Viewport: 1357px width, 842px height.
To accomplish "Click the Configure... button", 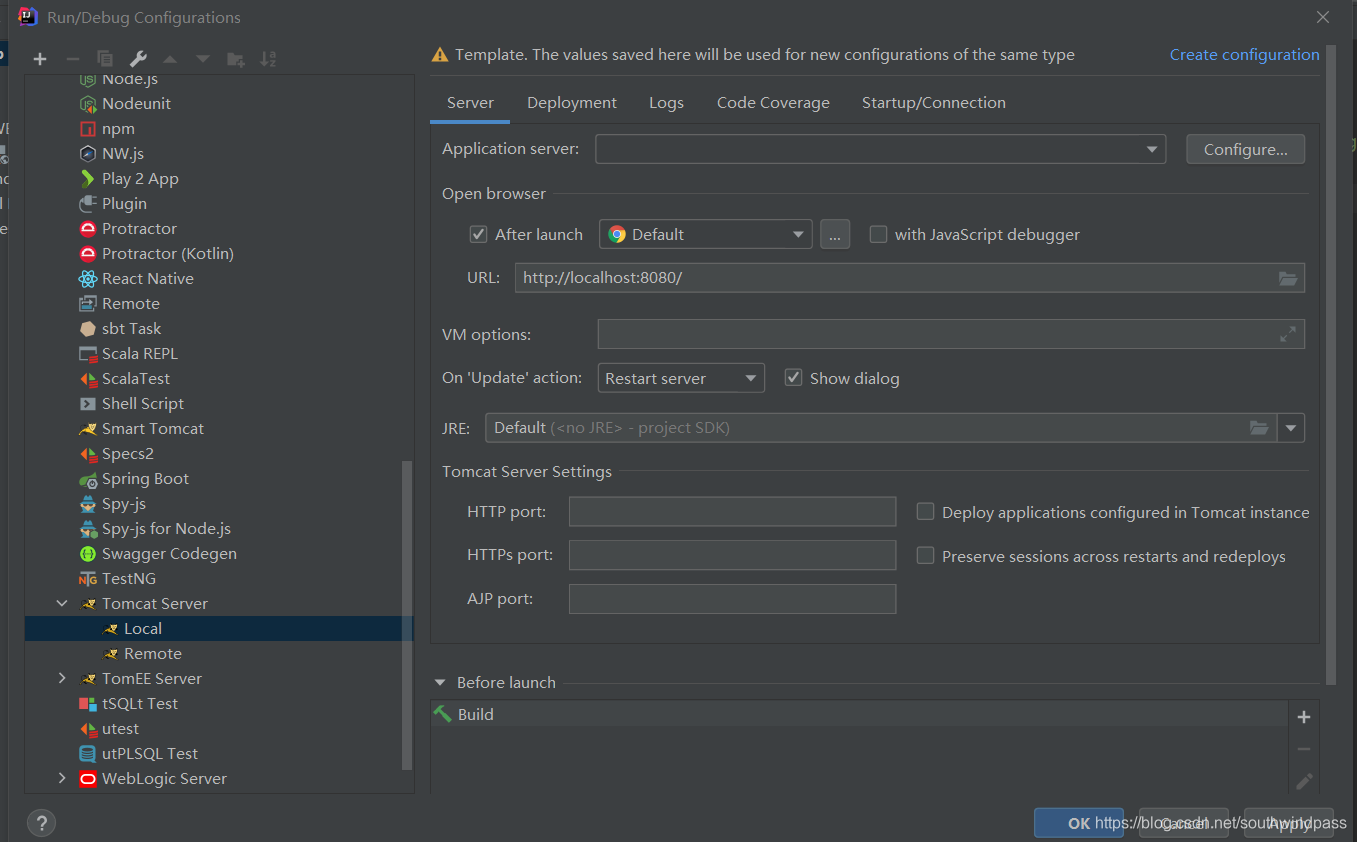I will (x=1245, y=149).
